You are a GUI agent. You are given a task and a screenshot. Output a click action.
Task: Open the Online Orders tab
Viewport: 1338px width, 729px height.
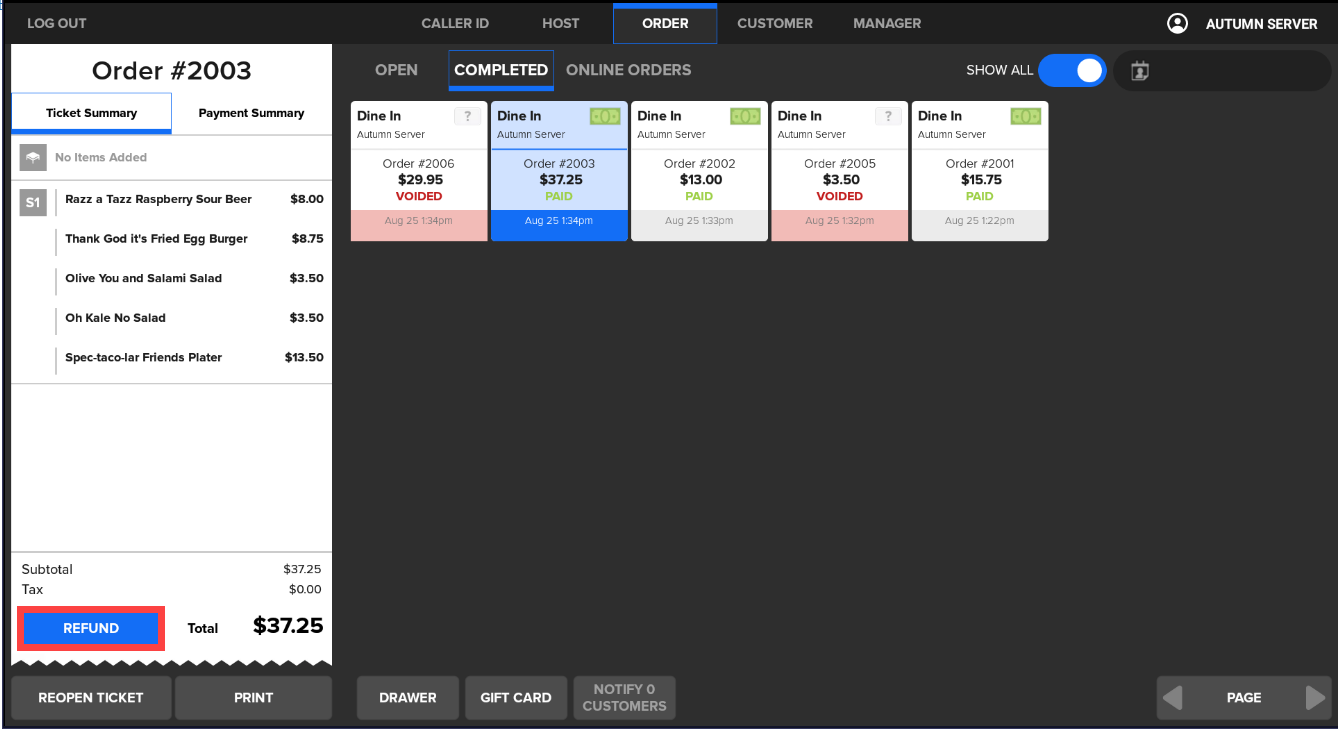pos(628,70)
